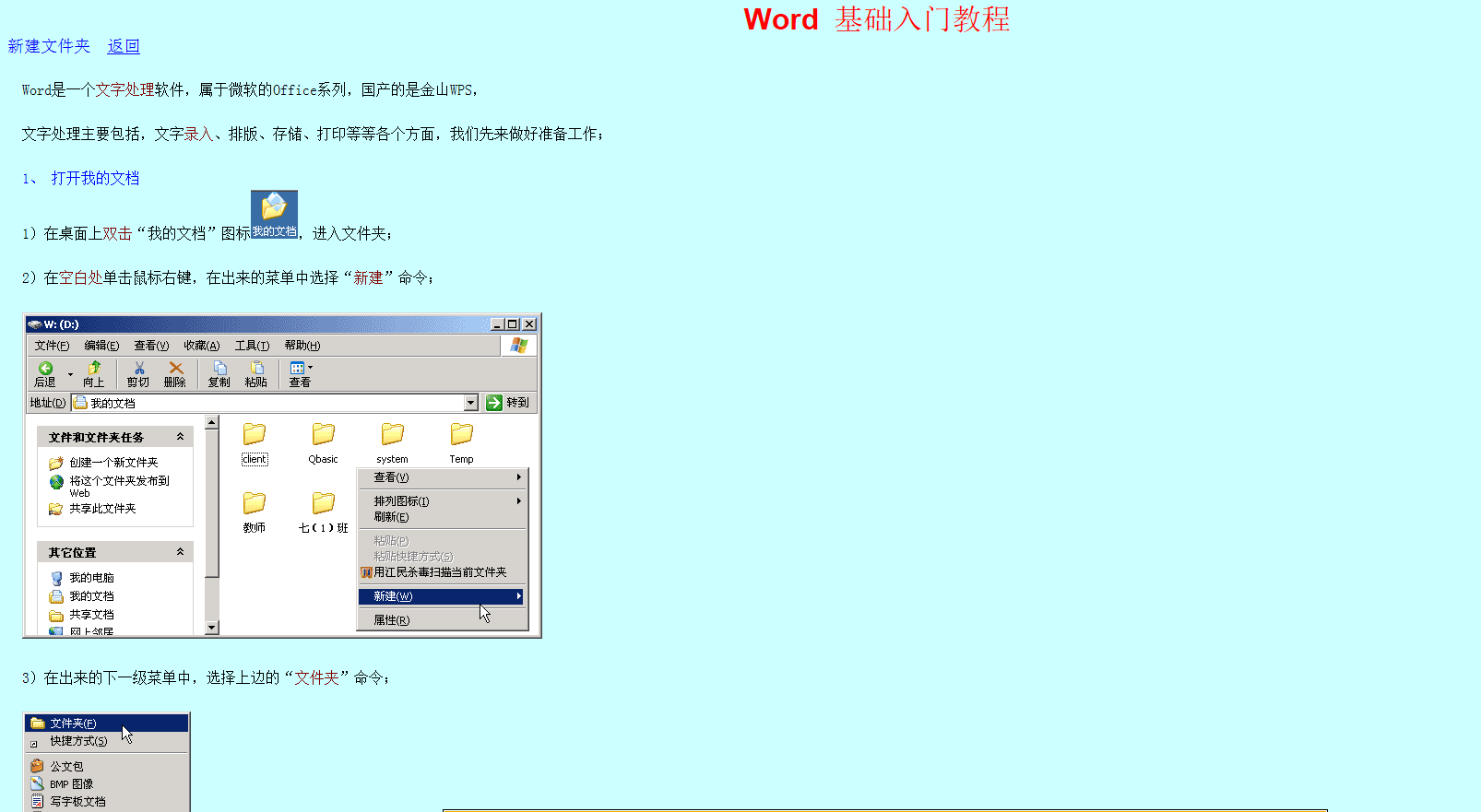Click the 转到 go button
Image resolution: width=1481 pixels, height=812 pixels.
pyautogui.click(x=508, y=403)
